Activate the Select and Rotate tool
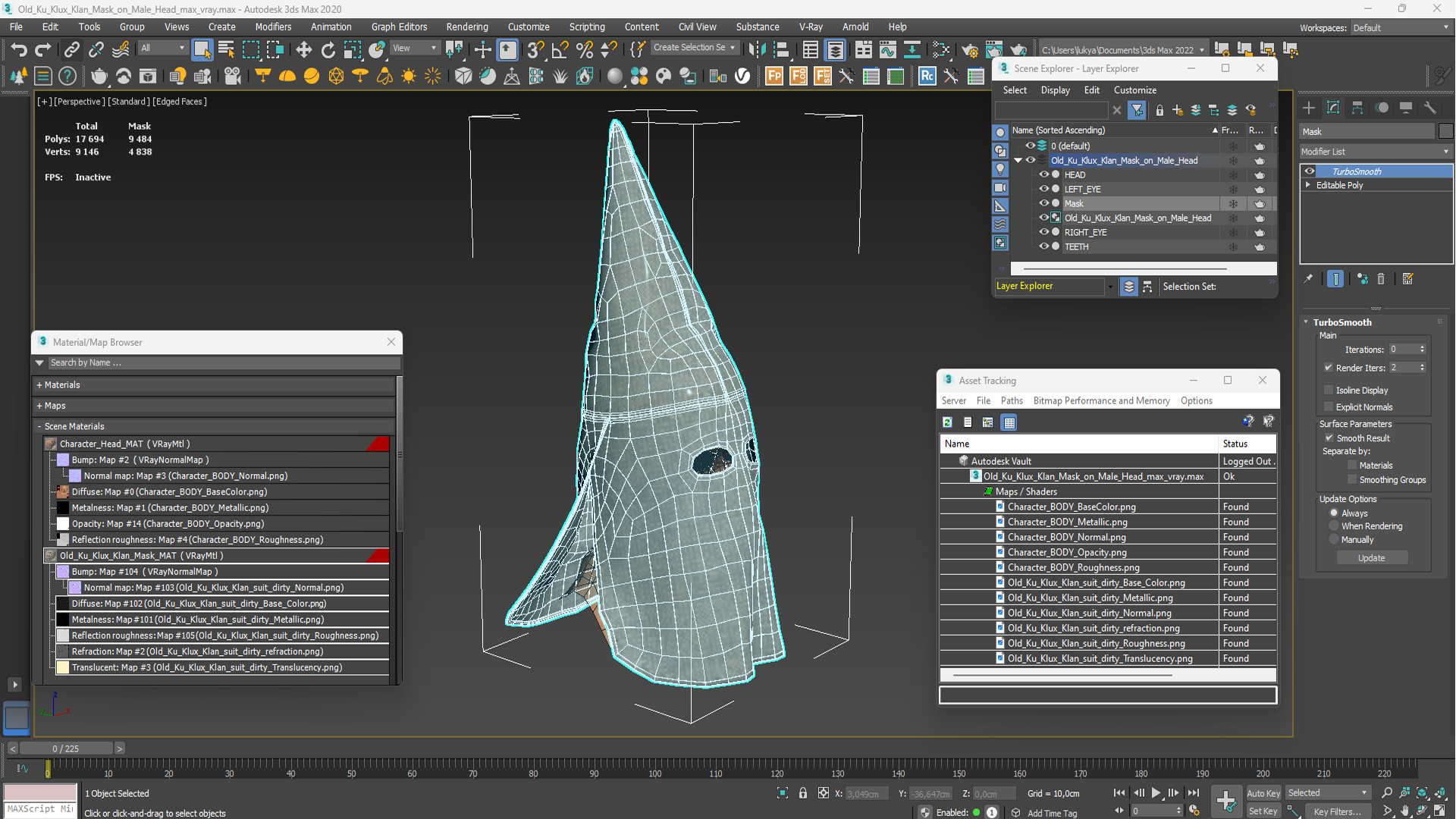This screenshot has height=819, width=1456. [x=328, y=50]
